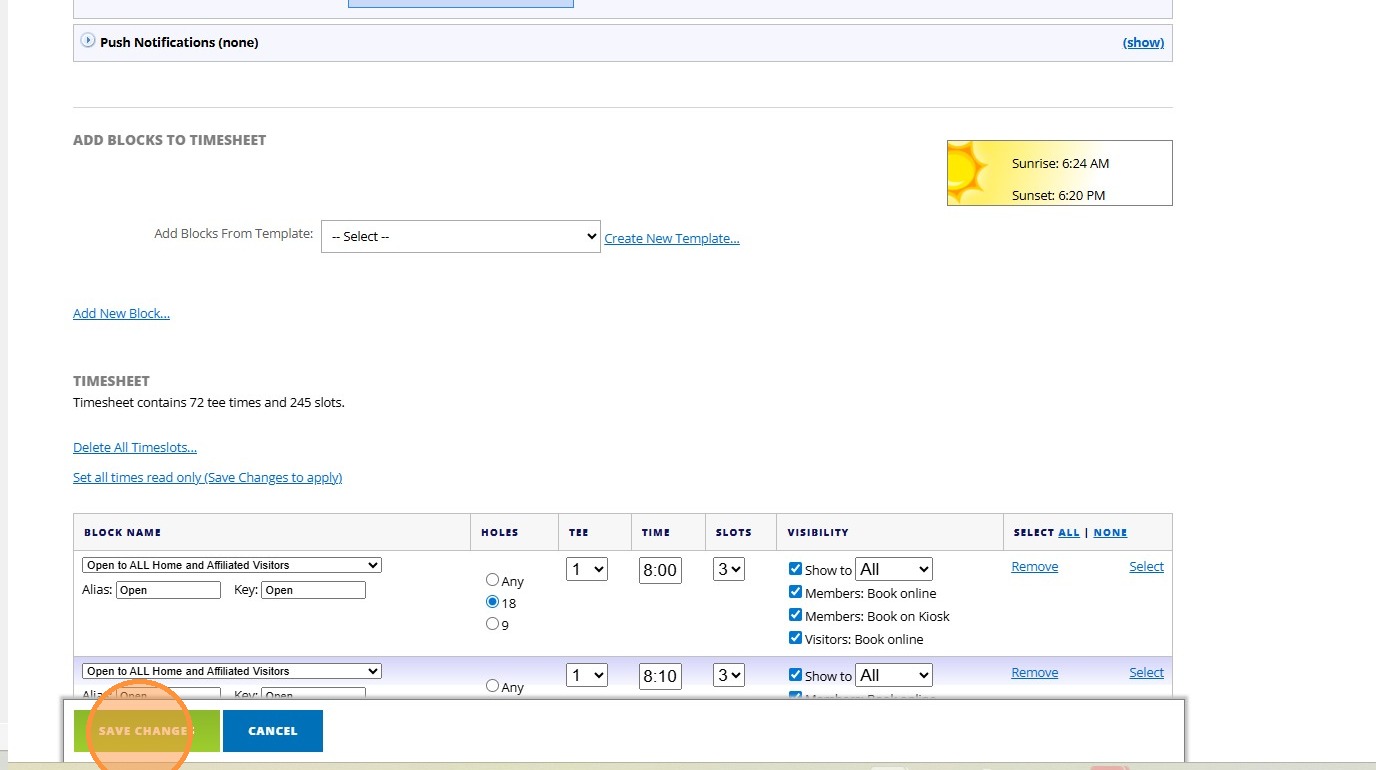Click the Key field in the 8:00 row
This screenshot has width=1376, height=770.
coord(313,590)
